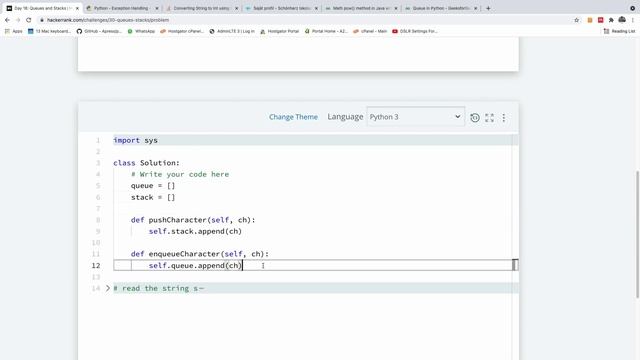The width and height of the screenshot is (640, 360).
Task: Open a new browser tab
Action: (x=488, y=8)
